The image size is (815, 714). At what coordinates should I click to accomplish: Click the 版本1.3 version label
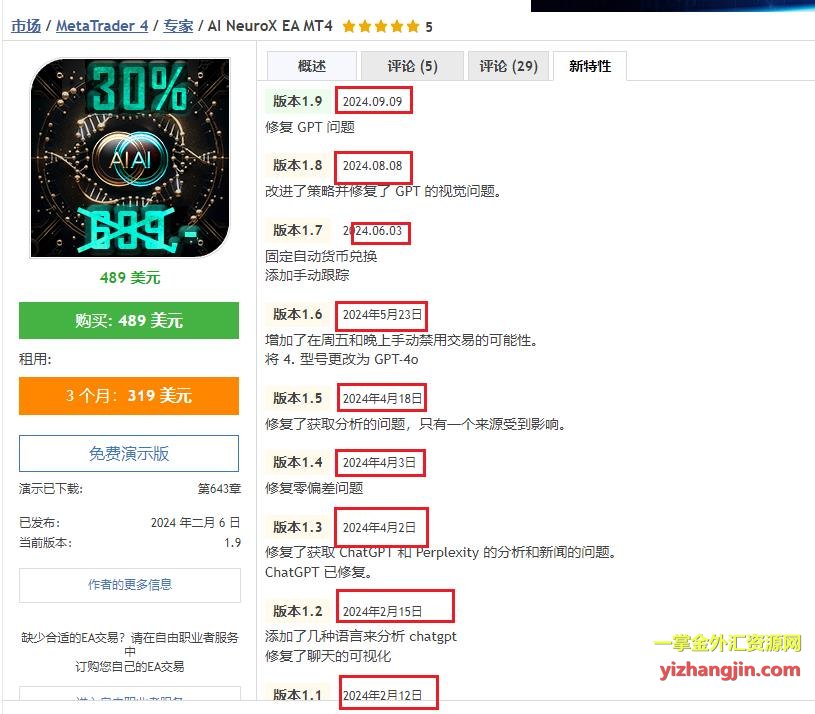pyautogui.click(x=298, y=527)
